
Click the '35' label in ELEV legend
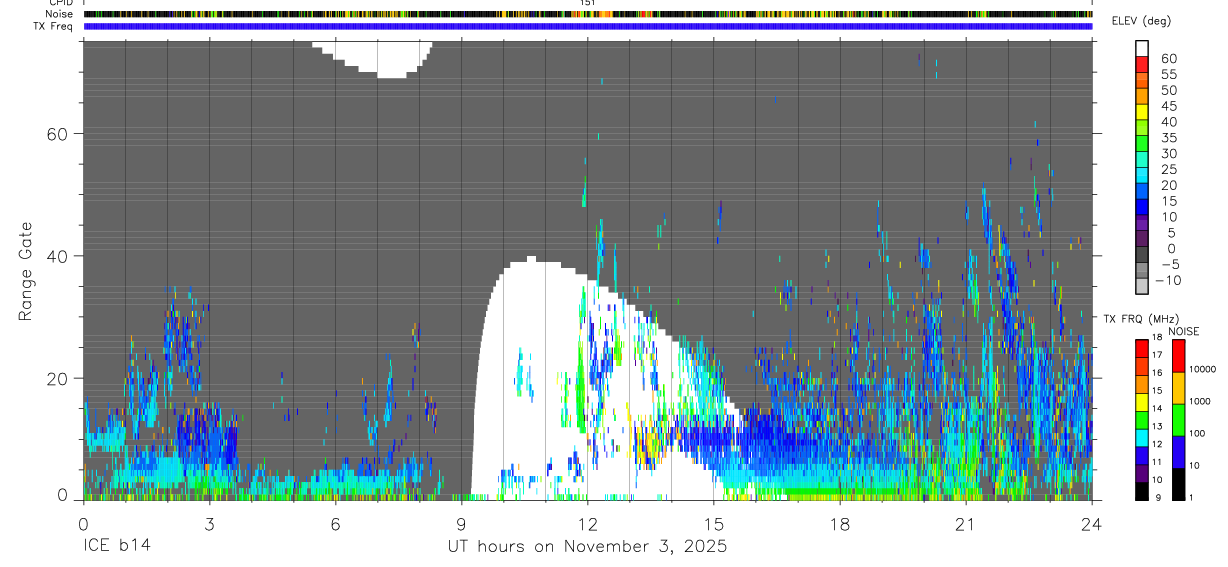tap(1169, 138)
